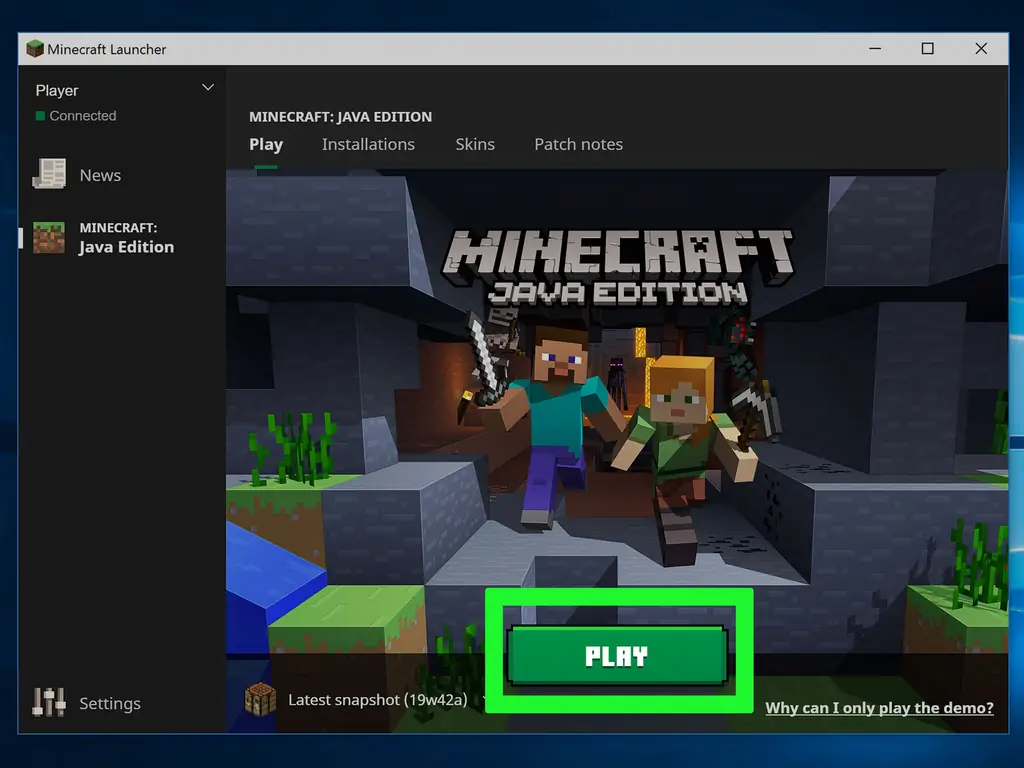Click the crafting table snapshot icon
1024x768 pixels.
click(260, 699)
